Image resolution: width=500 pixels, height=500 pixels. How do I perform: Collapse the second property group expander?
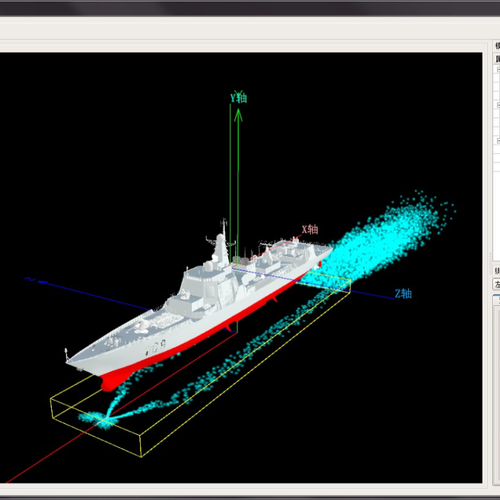498,105
